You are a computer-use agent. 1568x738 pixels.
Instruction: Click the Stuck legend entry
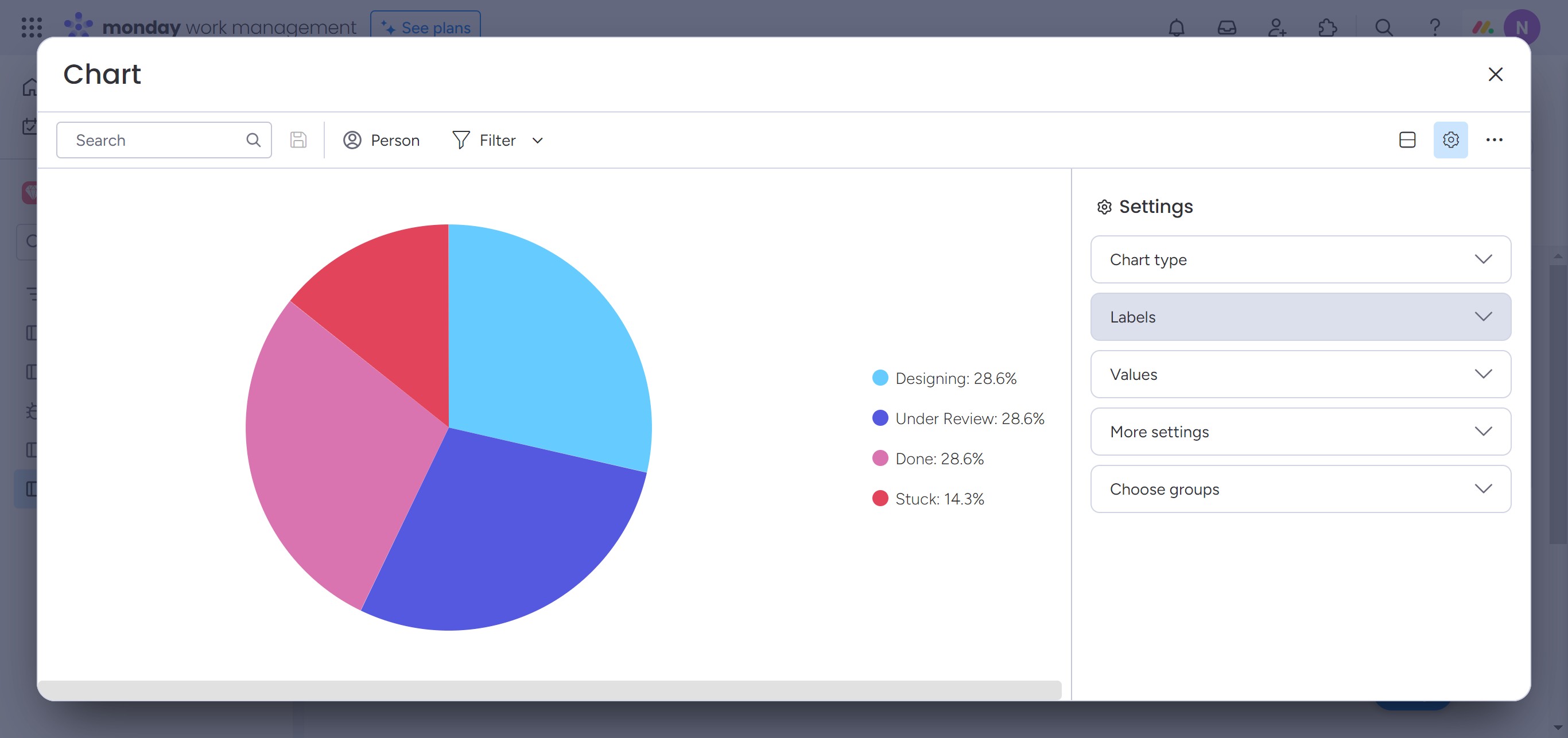(928, 498)
